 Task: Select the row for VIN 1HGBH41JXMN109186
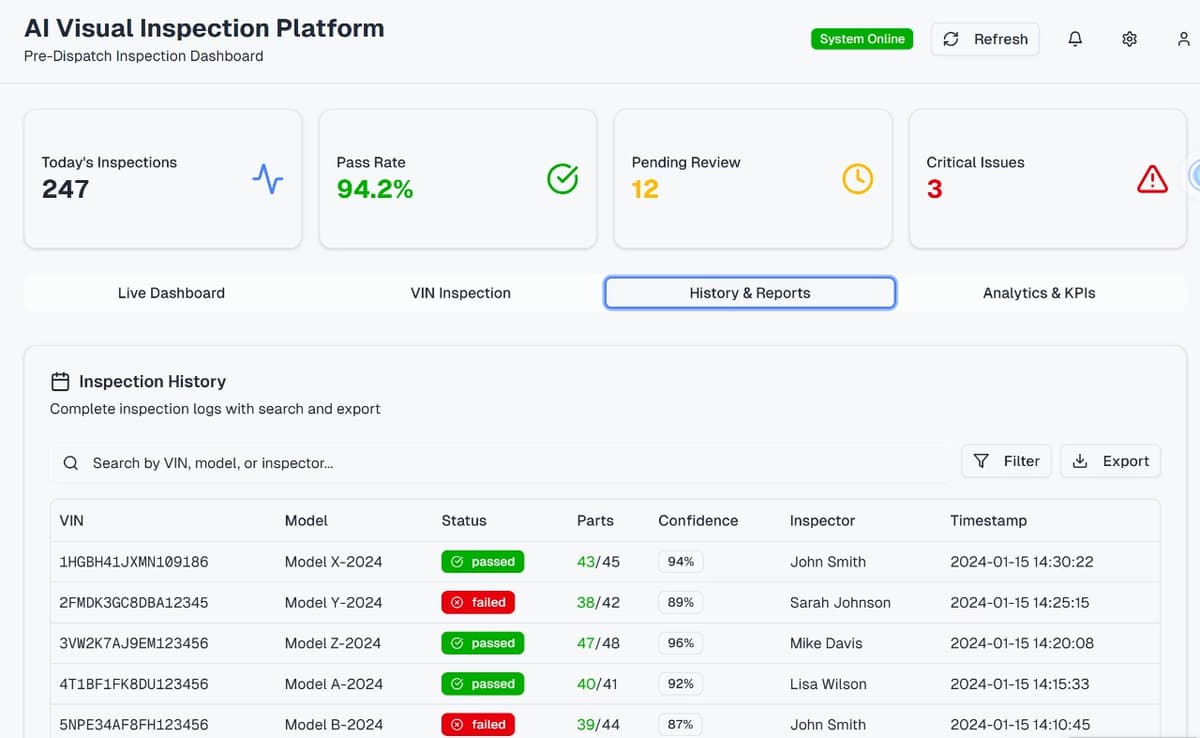point(134,562)
